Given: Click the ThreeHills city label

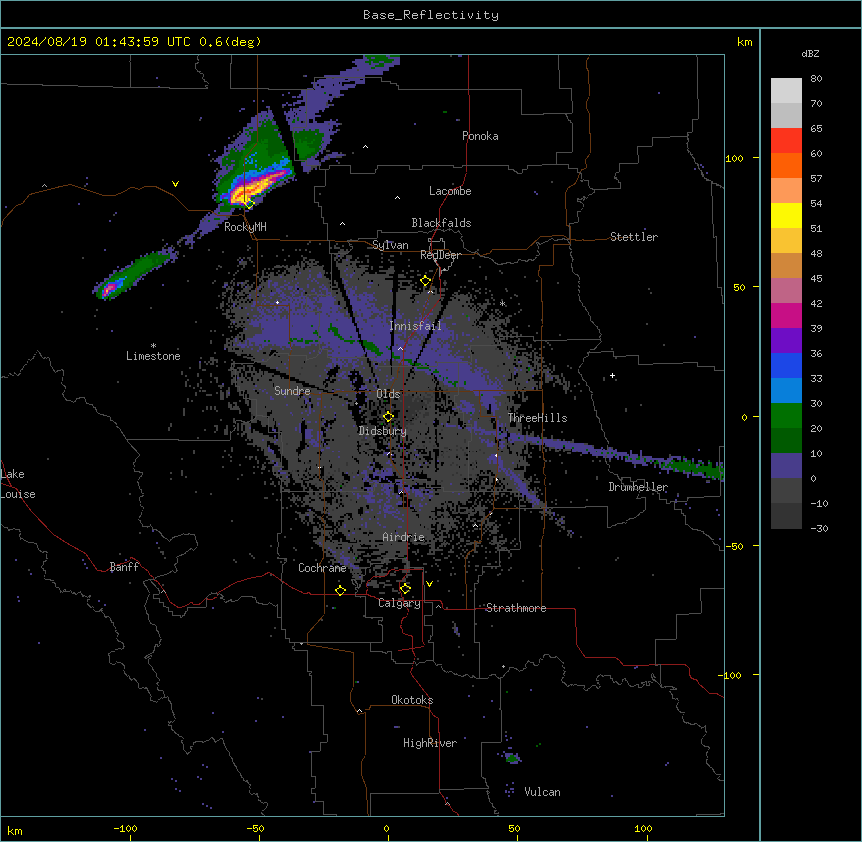Looking at the screenshot, I should (537, 418).
